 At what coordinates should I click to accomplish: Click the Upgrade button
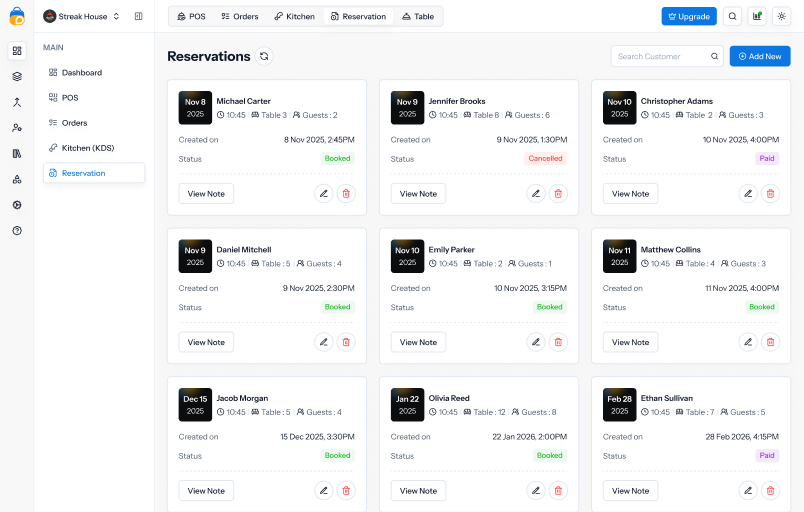689,16
